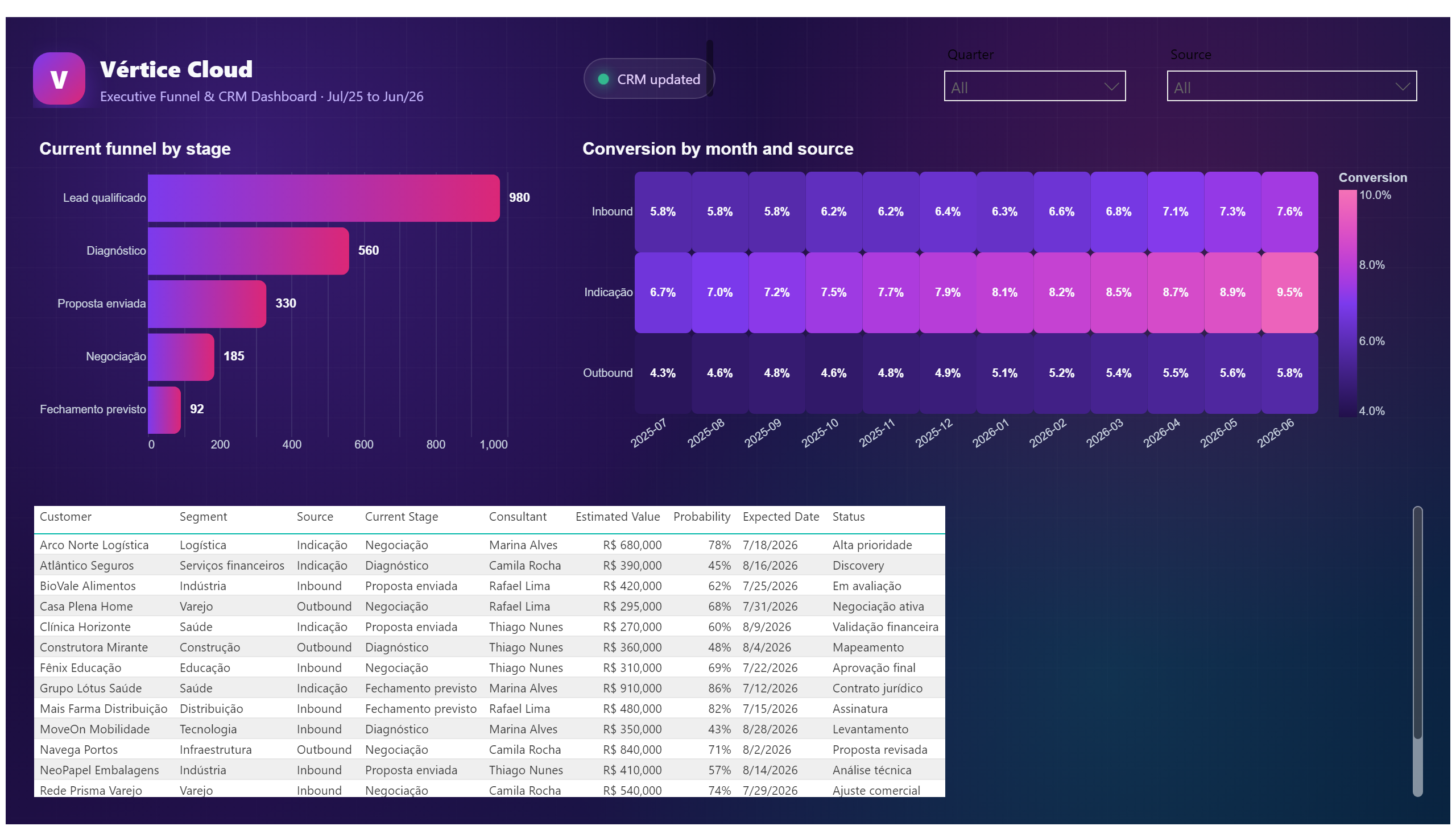Click the table's vertical scrollbar thumb
This screenshot has width=1456, height=830.
click(x=1417, y=622)
